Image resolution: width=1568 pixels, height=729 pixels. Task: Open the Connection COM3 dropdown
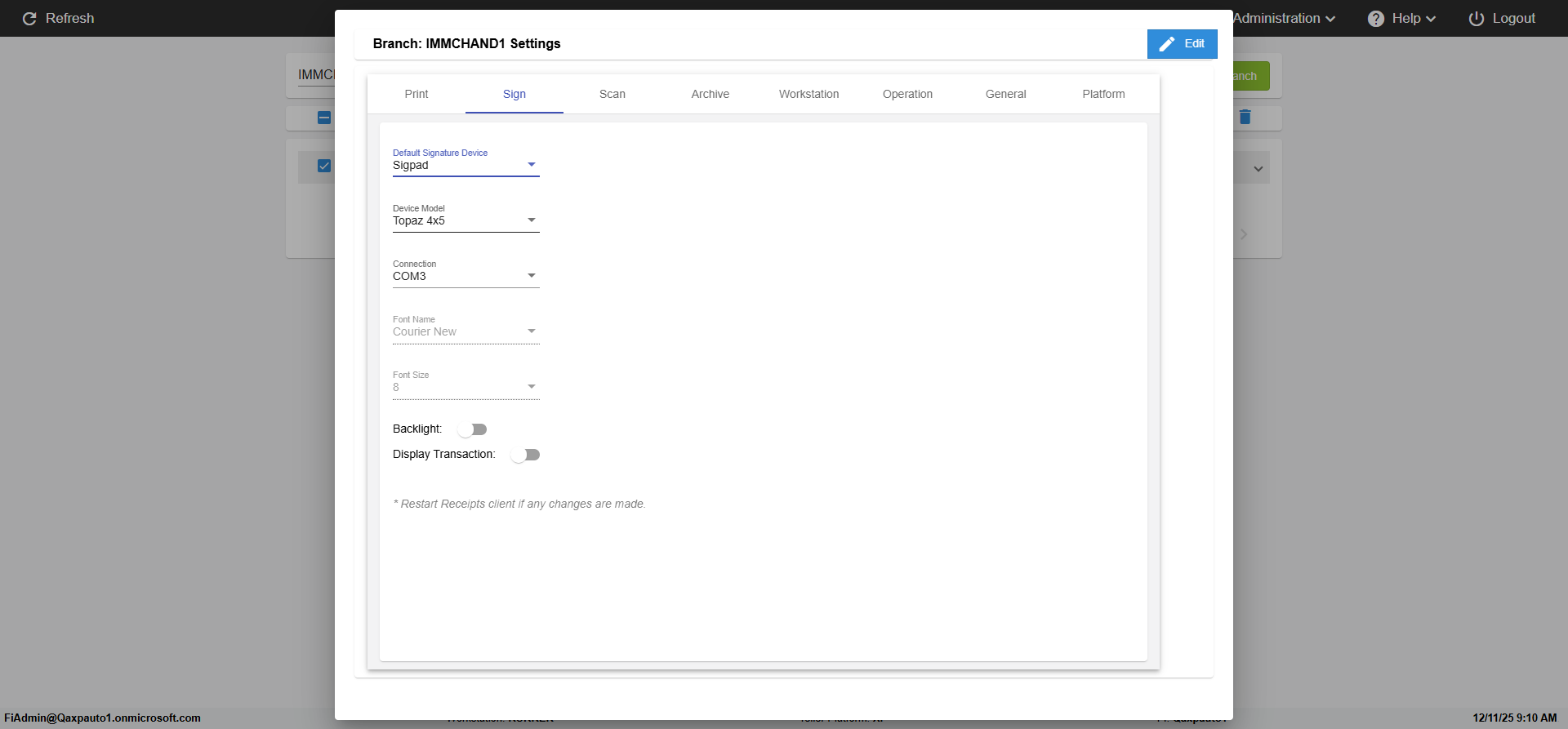click(465, 276)
